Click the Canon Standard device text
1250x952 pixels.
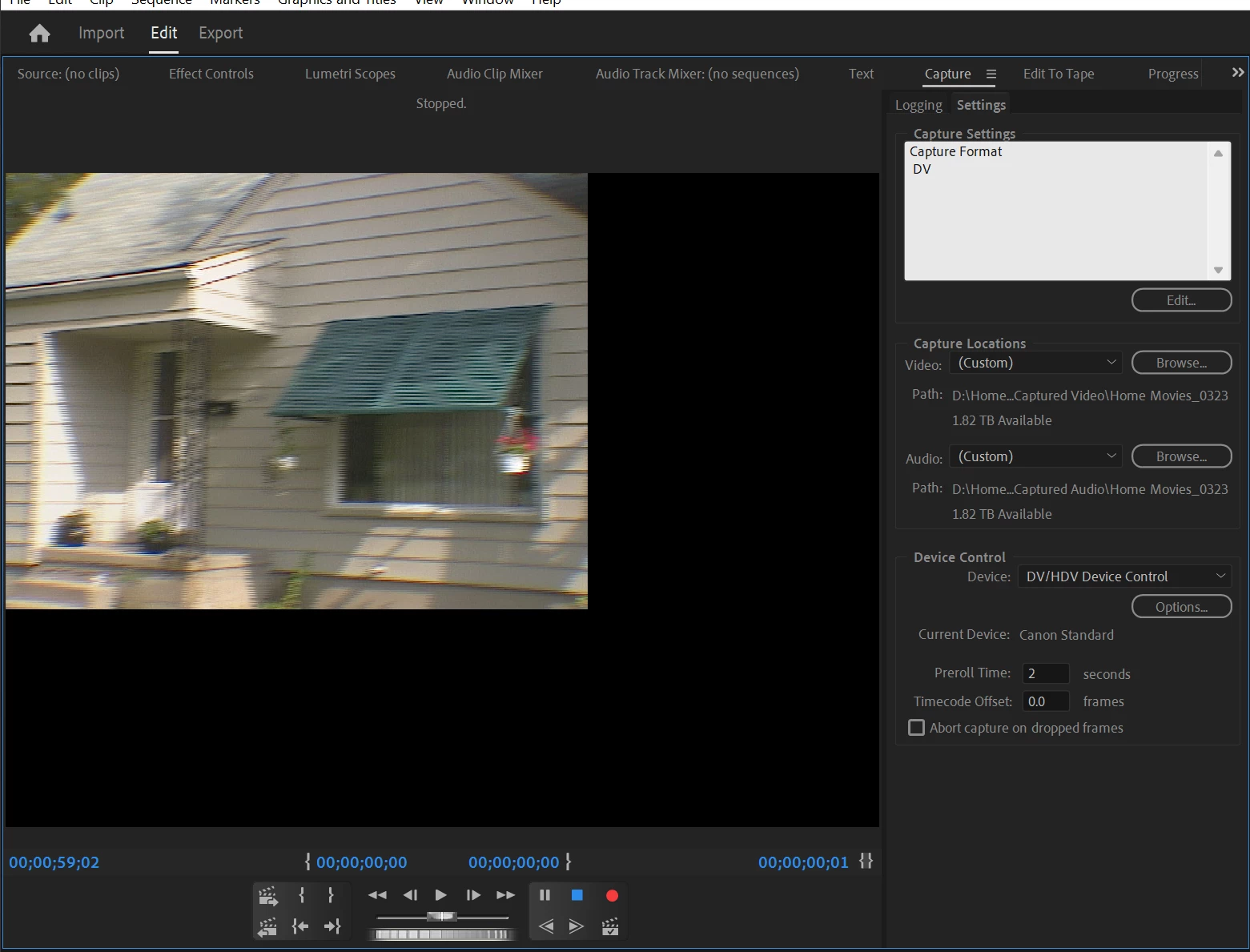pos(1066,635)
